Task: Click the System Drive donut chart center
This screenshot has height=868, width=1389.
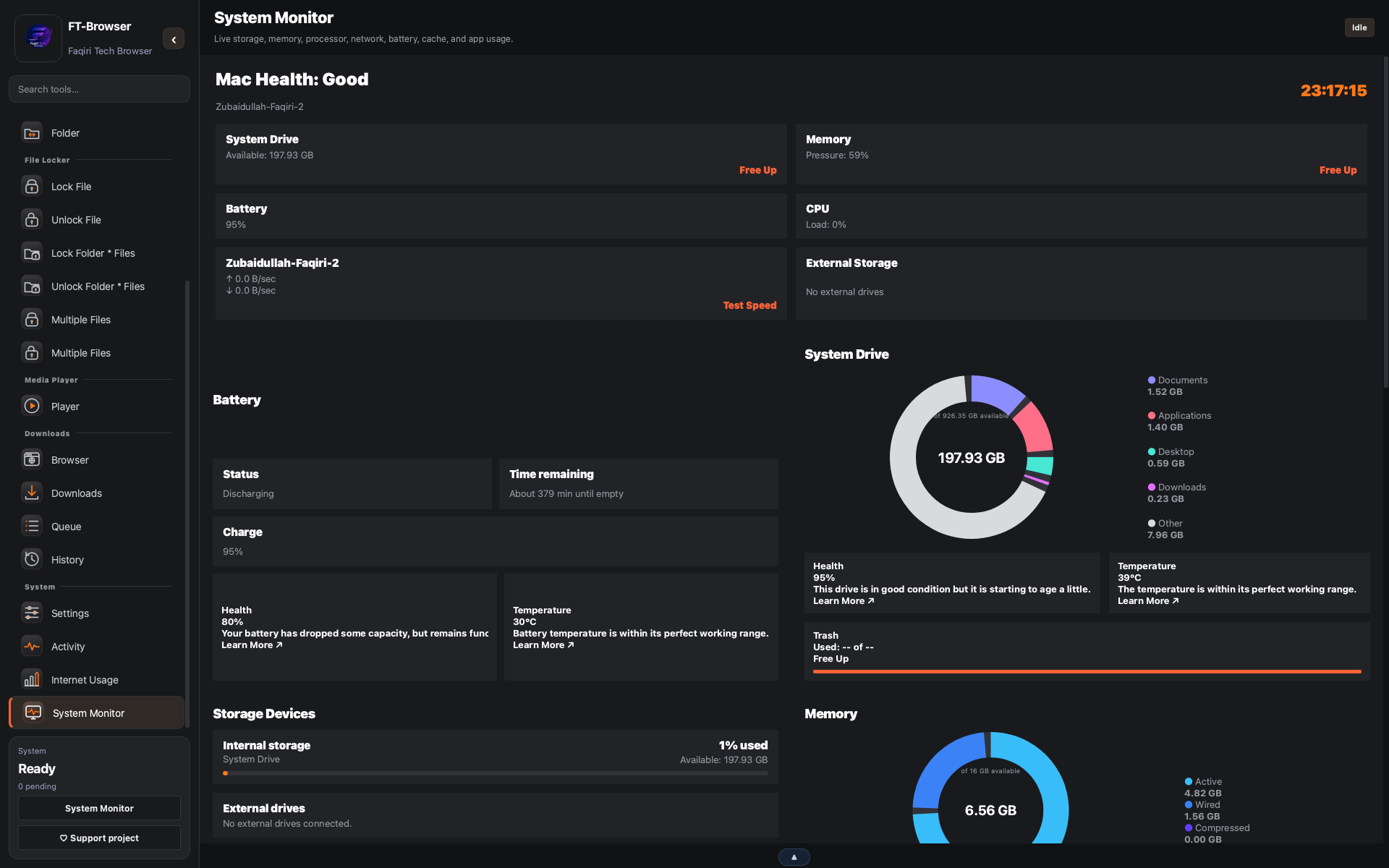Action: point(972,457)
